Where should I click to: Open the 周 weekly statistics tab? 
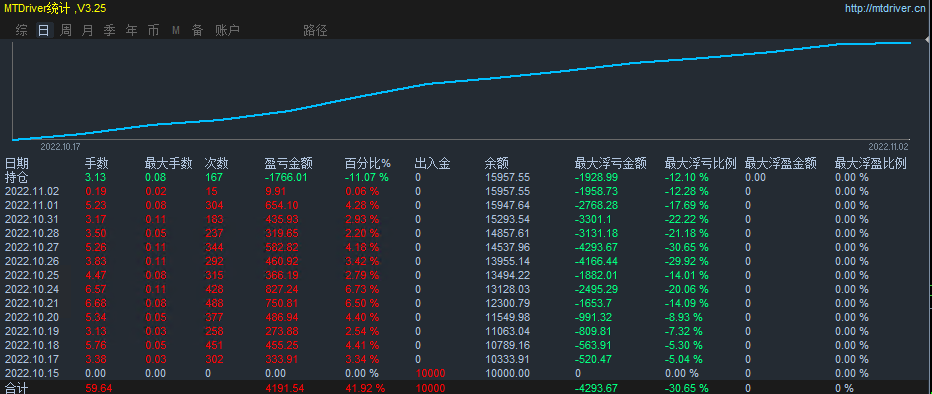click(x=65, y=30)
